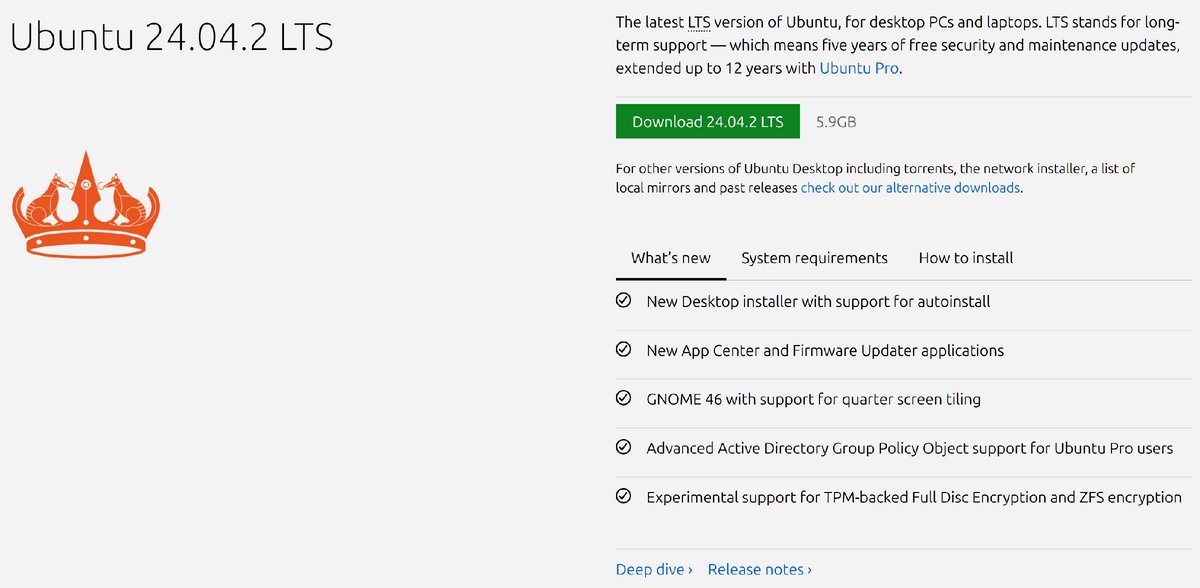Click the chevron arrow after Deep dive
1200x588 pixels.
(690, 570)
